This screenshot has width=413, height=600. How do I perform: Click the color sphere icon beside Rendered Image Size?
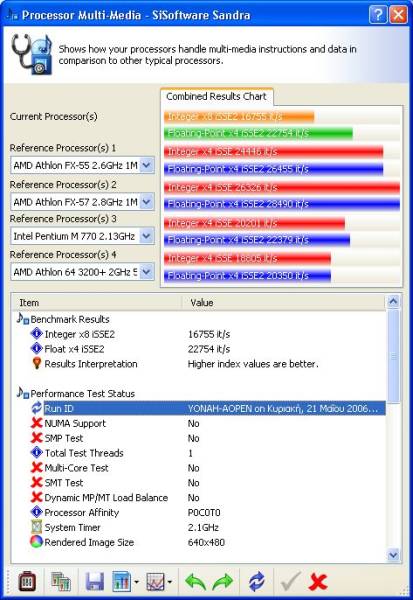point(36,542)
